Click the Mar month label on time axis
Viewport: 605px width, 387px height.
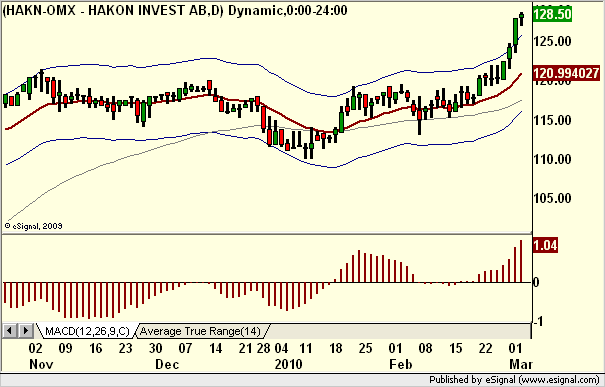pyautogui.click(x=521, y=364)
